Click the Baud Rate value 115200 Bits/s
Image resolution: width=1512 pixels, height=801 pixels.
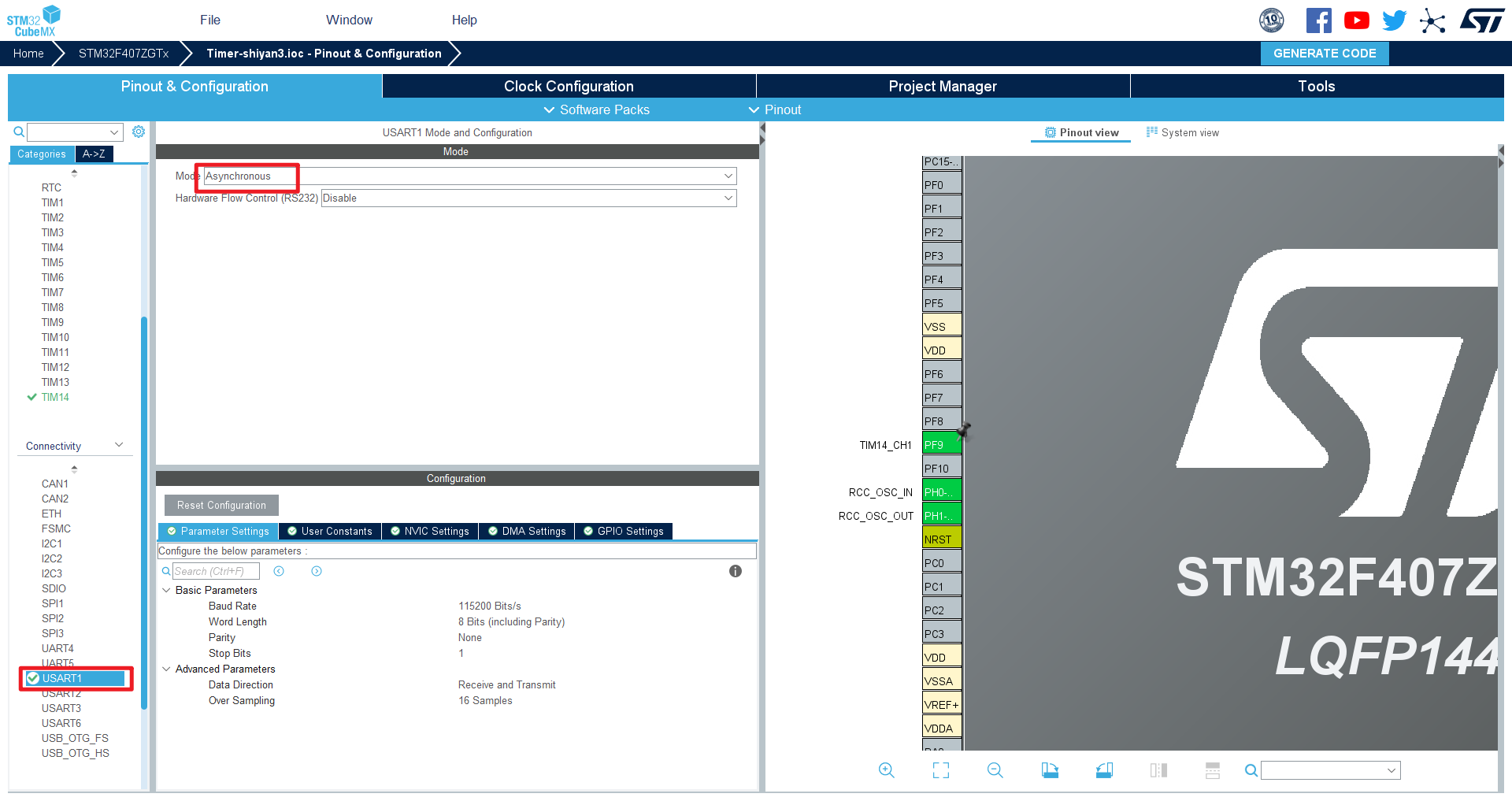(490, 606)
